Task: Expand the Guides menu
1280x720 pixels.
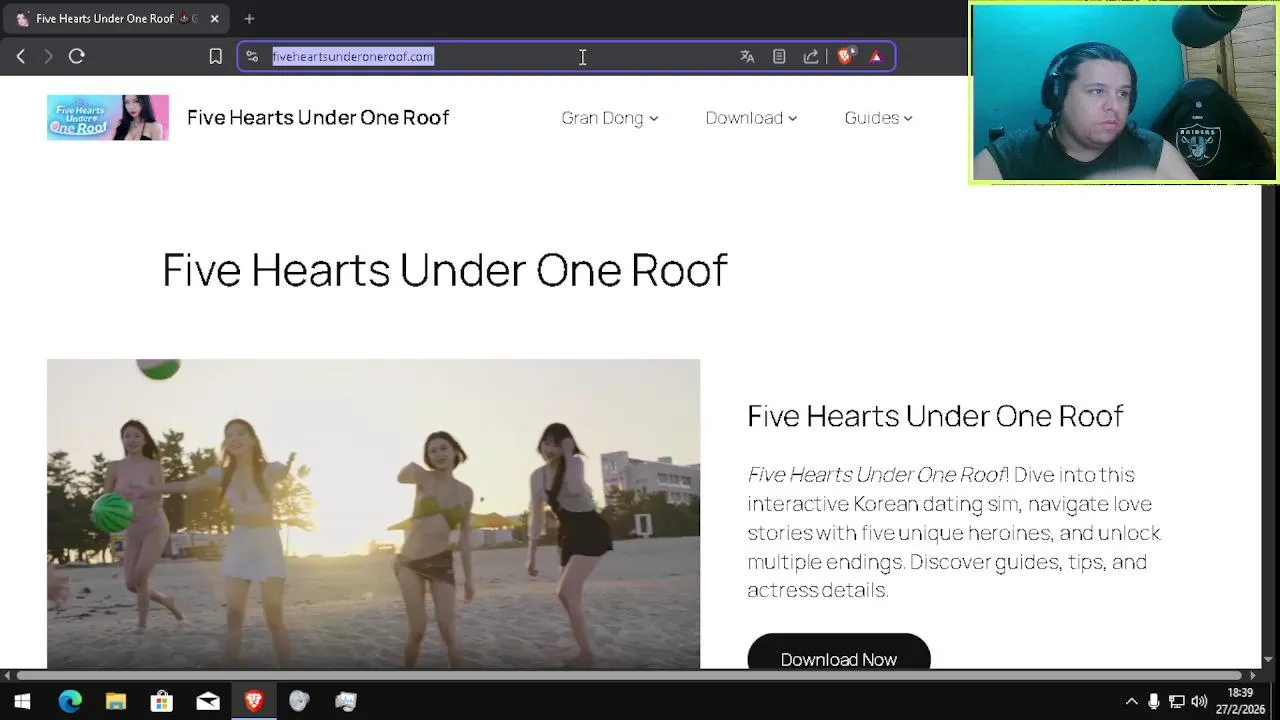Action: (x=878, y=118)
